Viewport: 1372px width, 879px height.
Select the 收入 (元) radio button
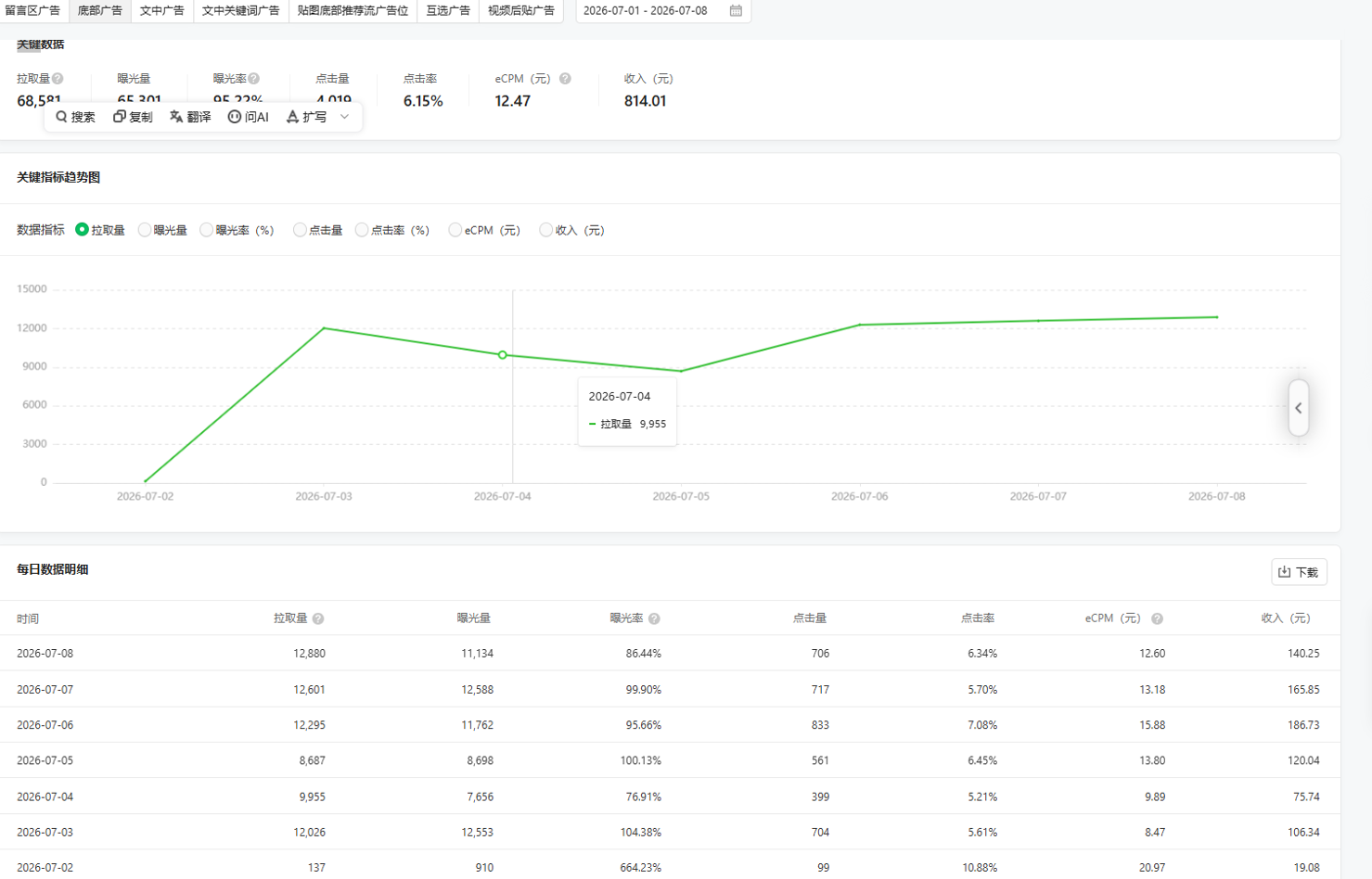point(545,230)
